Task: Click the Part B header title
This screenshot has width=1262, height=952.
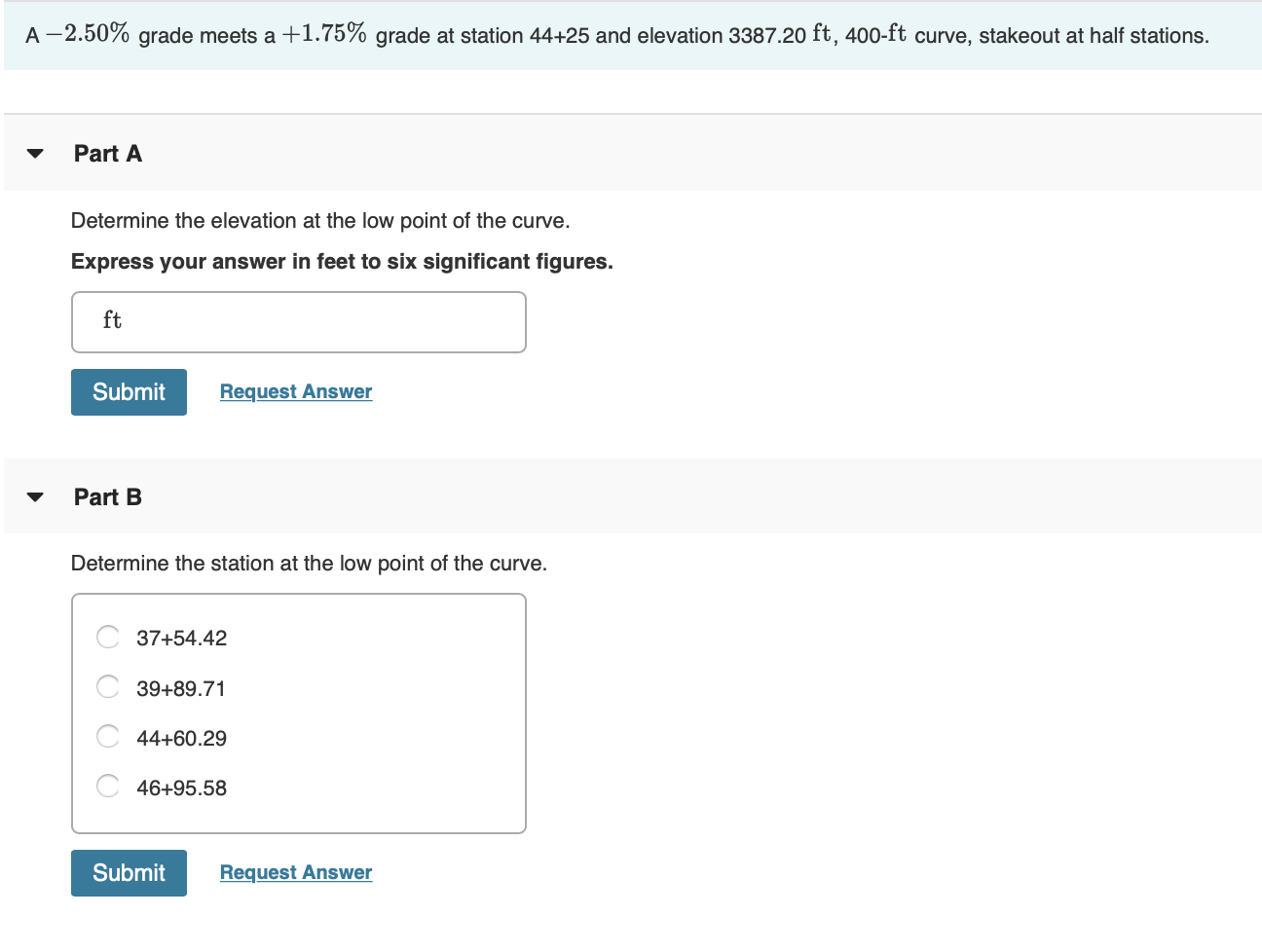Action: pos(107,496)
